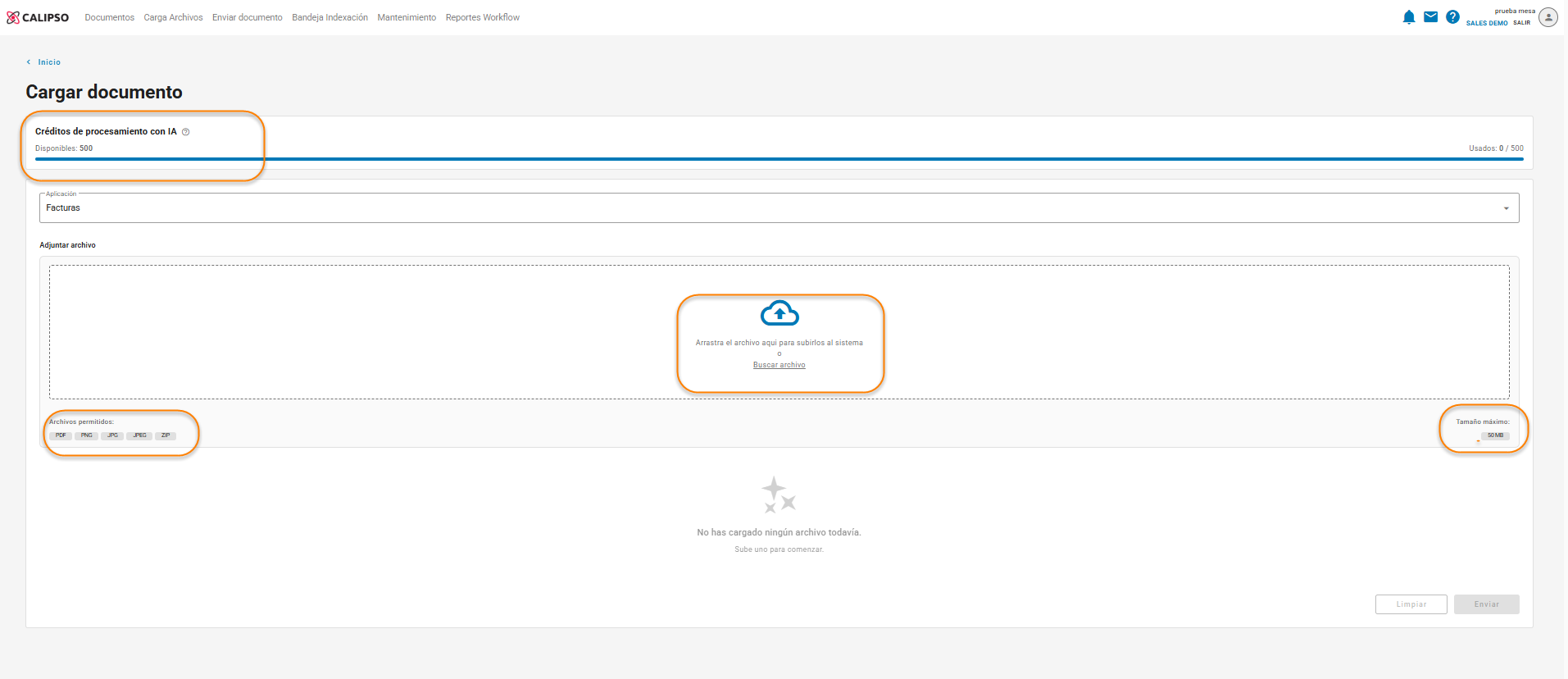Open the Reportes Workflow menu

coord(483,17)
